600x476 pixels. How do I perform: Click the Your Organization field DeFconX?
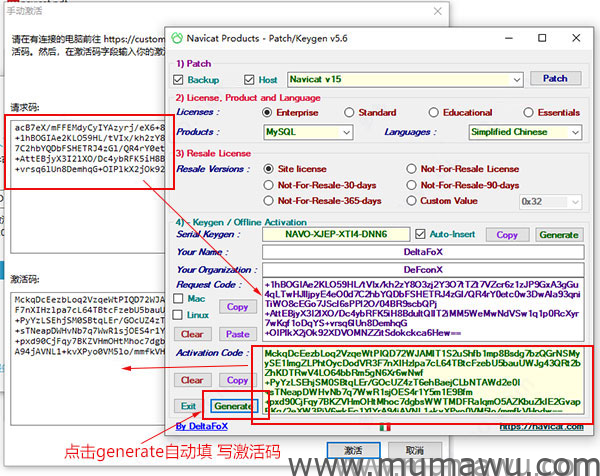[x=423, y=270]
